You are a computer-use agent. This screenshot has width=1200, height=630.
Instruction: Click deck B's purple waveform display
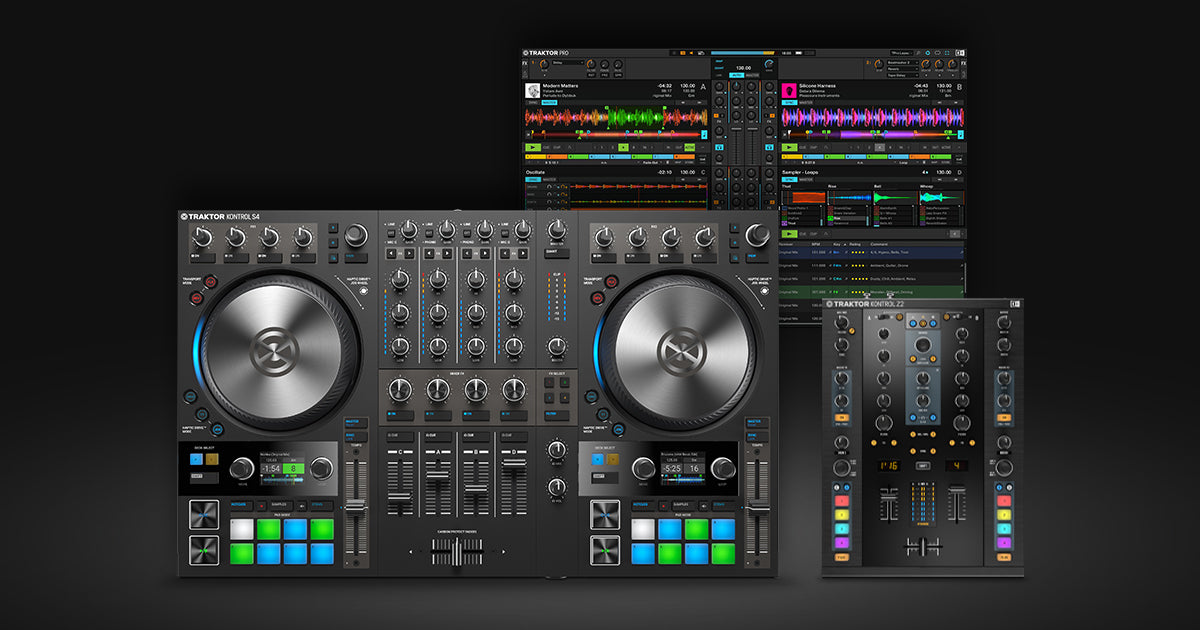(873, 117)
